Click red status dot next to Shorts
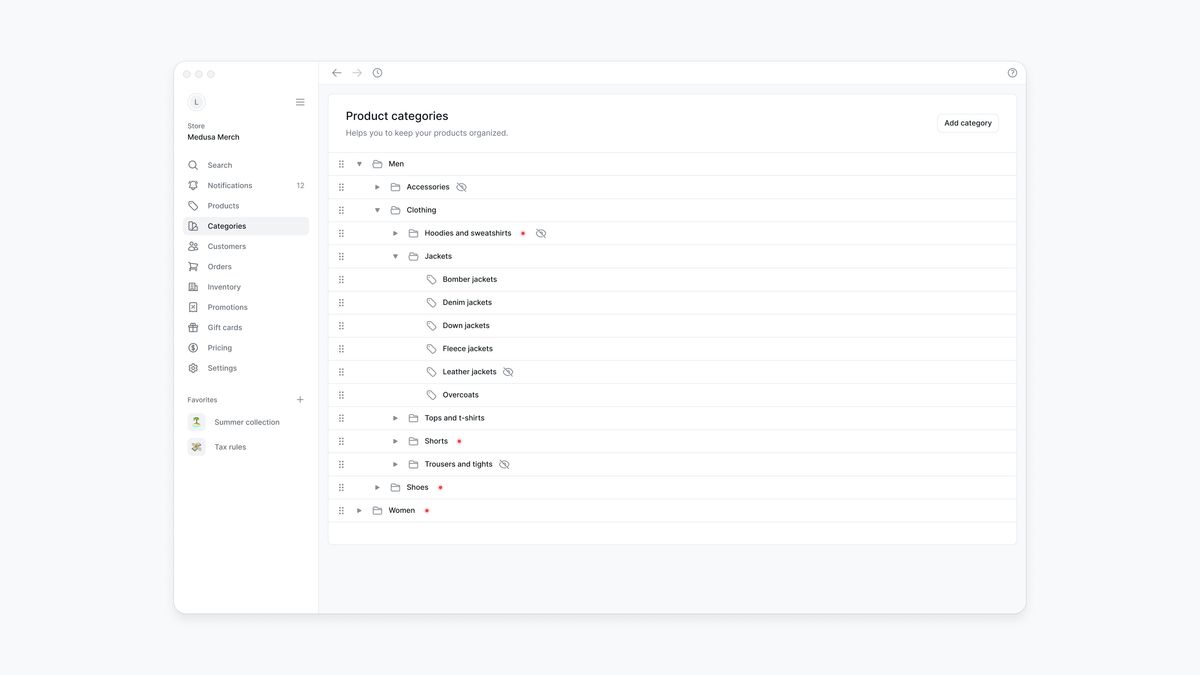 pos(459,441)
